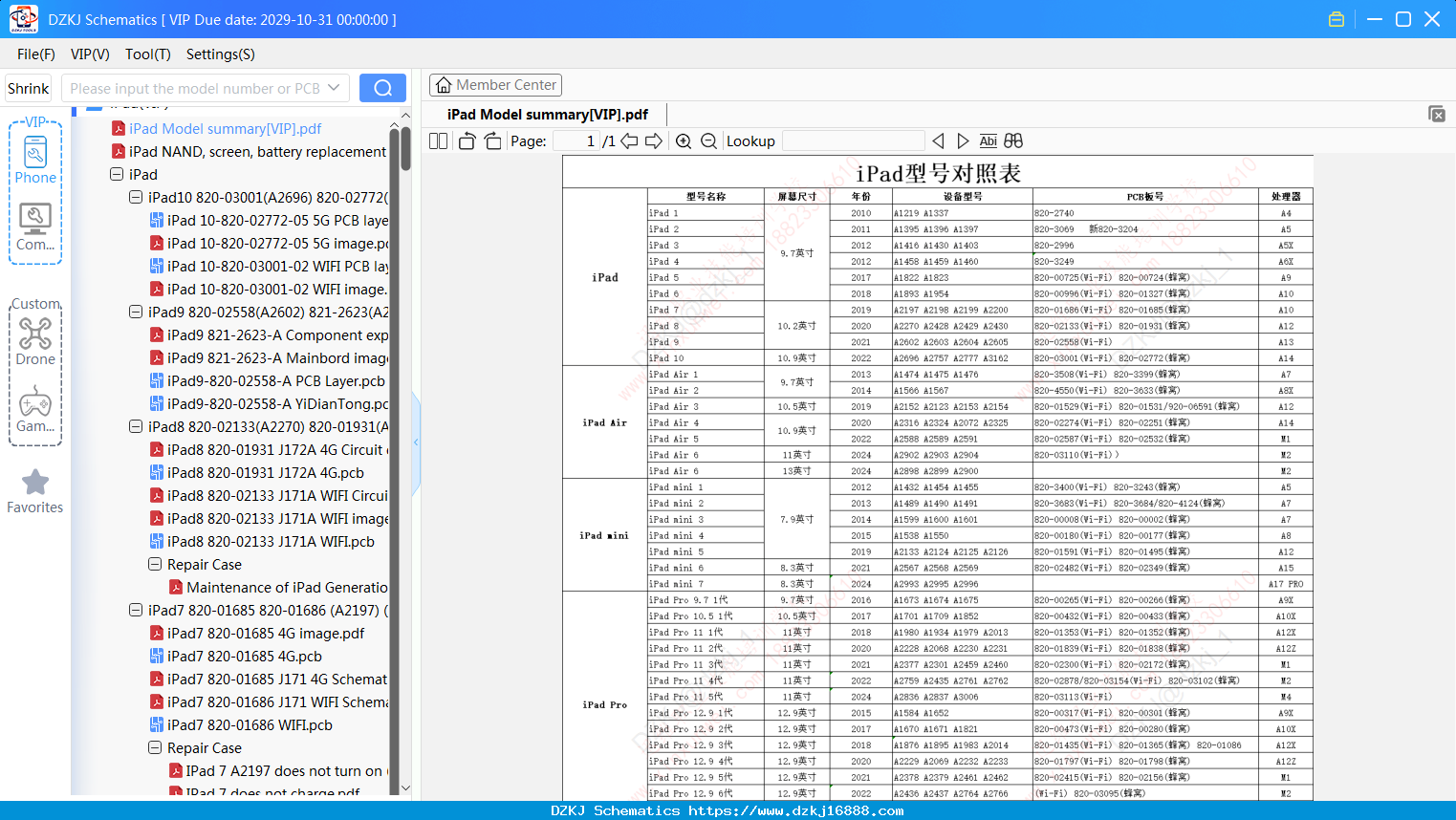The width and height of the screenshot is (1456, 820).
Task: Select the Game console category
Action: 35,409
